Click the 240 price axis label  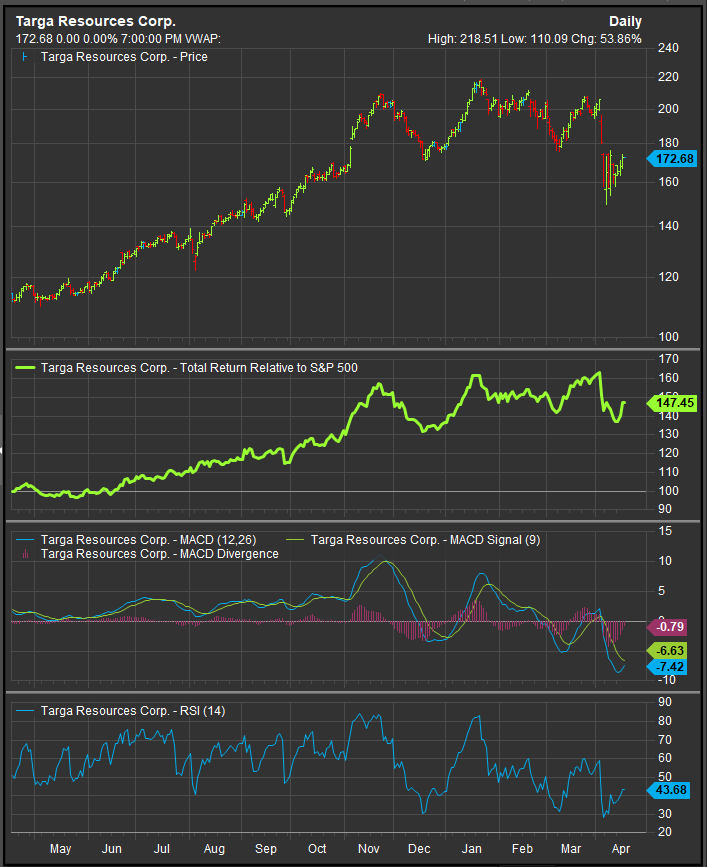point(668,48)
